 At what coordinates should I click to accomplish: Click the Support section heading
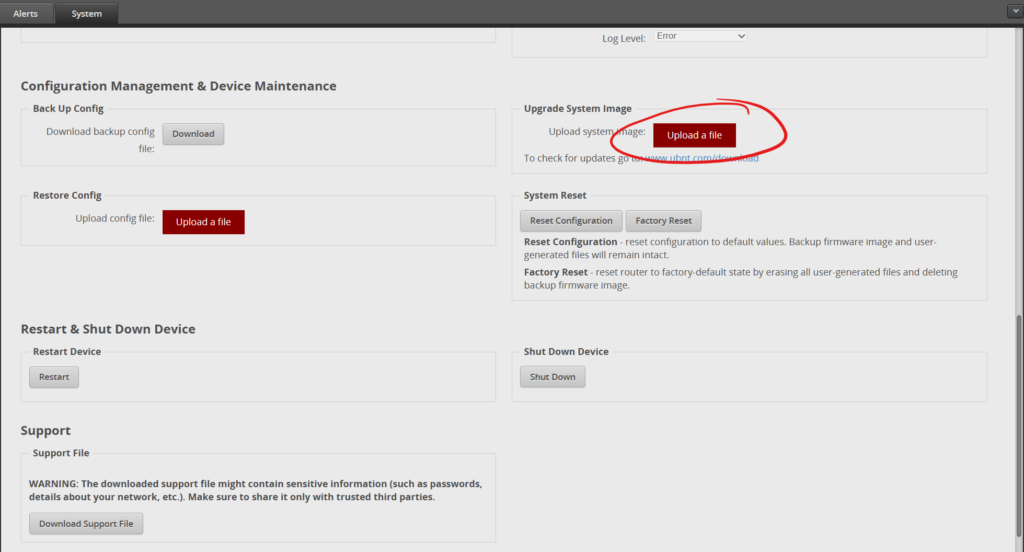click(x=46, y=431)
